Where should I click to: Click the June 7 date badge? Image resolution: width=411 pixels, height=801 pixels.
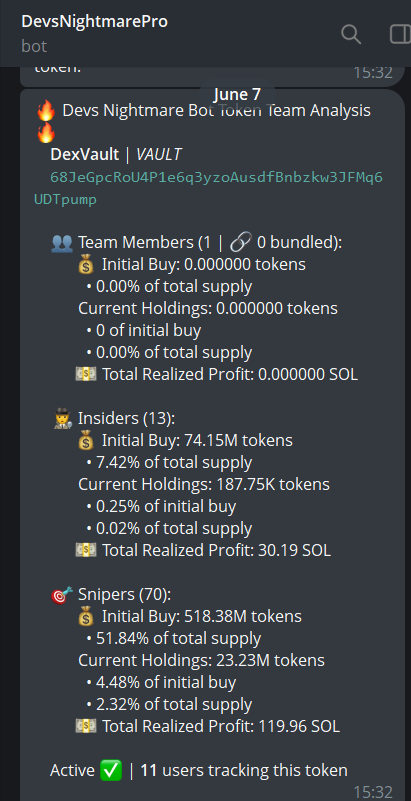pos(237,95)
